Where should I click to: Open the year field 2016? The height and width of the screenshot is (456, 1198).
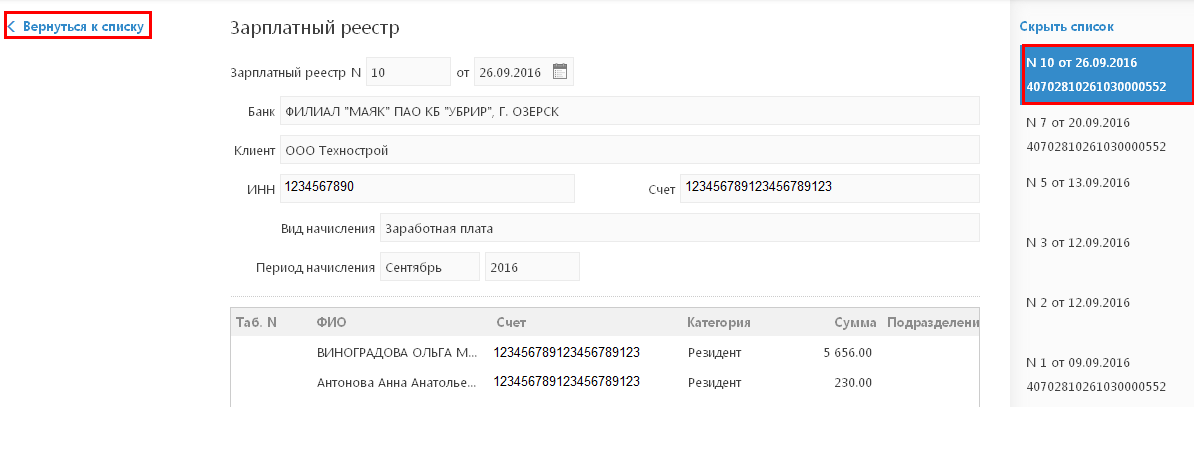pyautogui.click(x=532, y=267)
